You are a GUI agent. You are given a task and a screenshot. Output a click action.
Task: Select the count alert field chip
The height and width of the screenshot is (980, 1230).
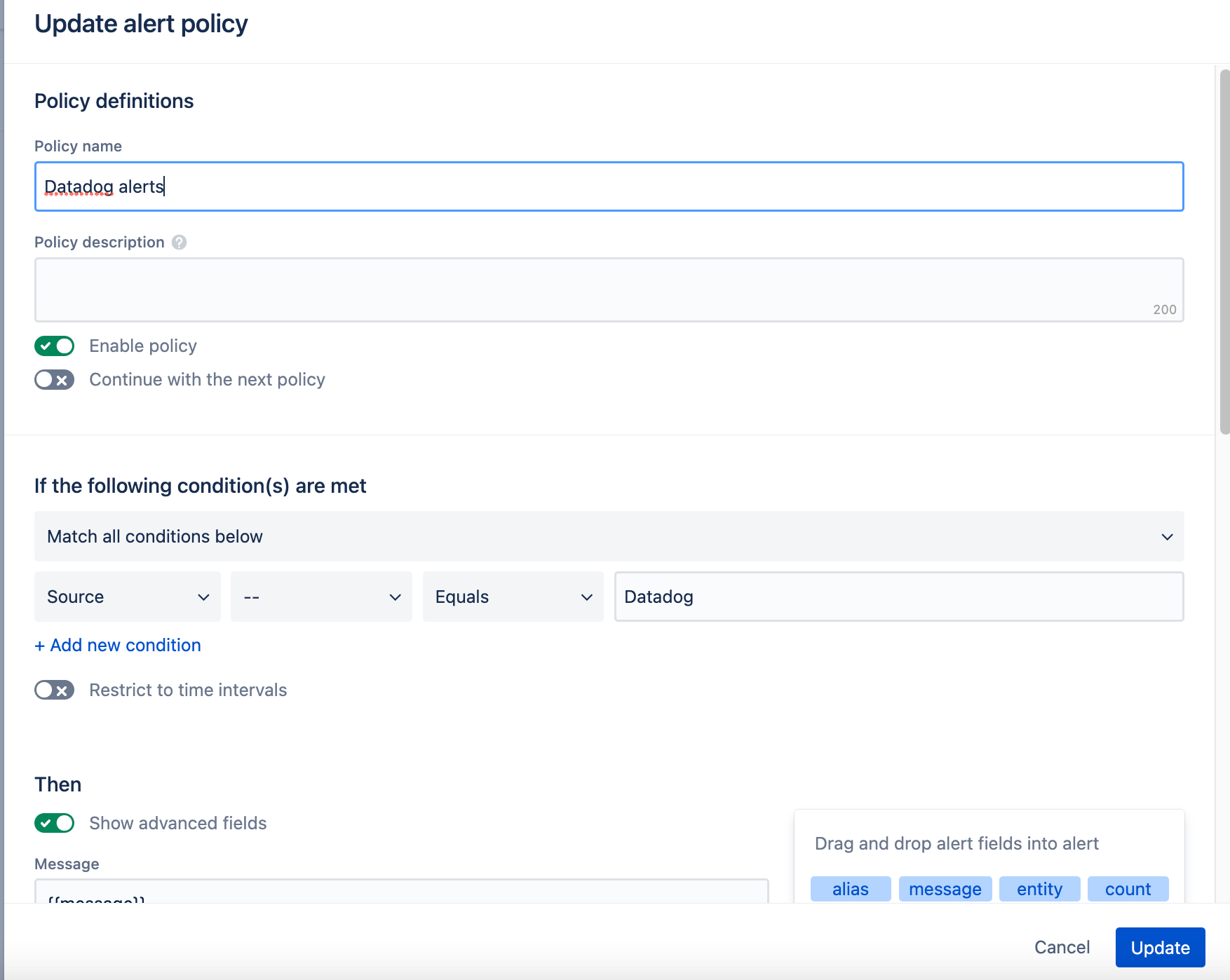(1128, 888)
